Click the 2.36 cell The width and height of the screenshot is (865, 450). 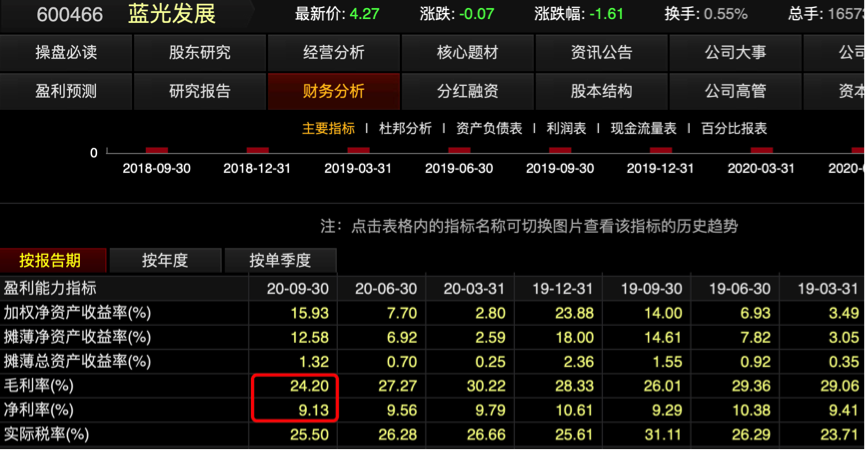[x=579, y=362]
